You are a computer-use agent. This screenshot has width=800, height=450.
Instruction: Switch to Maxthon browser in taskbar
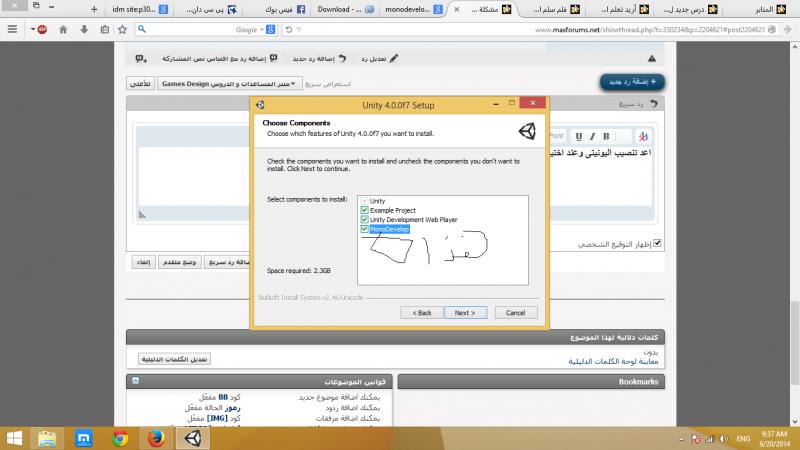pos(83,438)
